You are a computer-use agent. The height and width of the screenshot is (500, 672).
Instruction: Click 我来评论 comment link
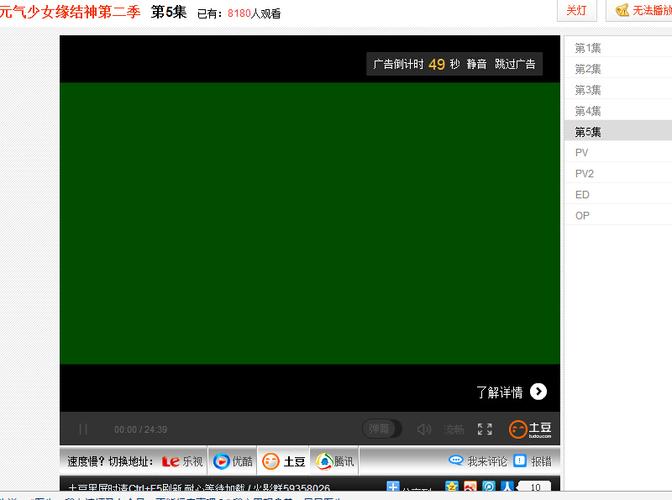point(477,461)
